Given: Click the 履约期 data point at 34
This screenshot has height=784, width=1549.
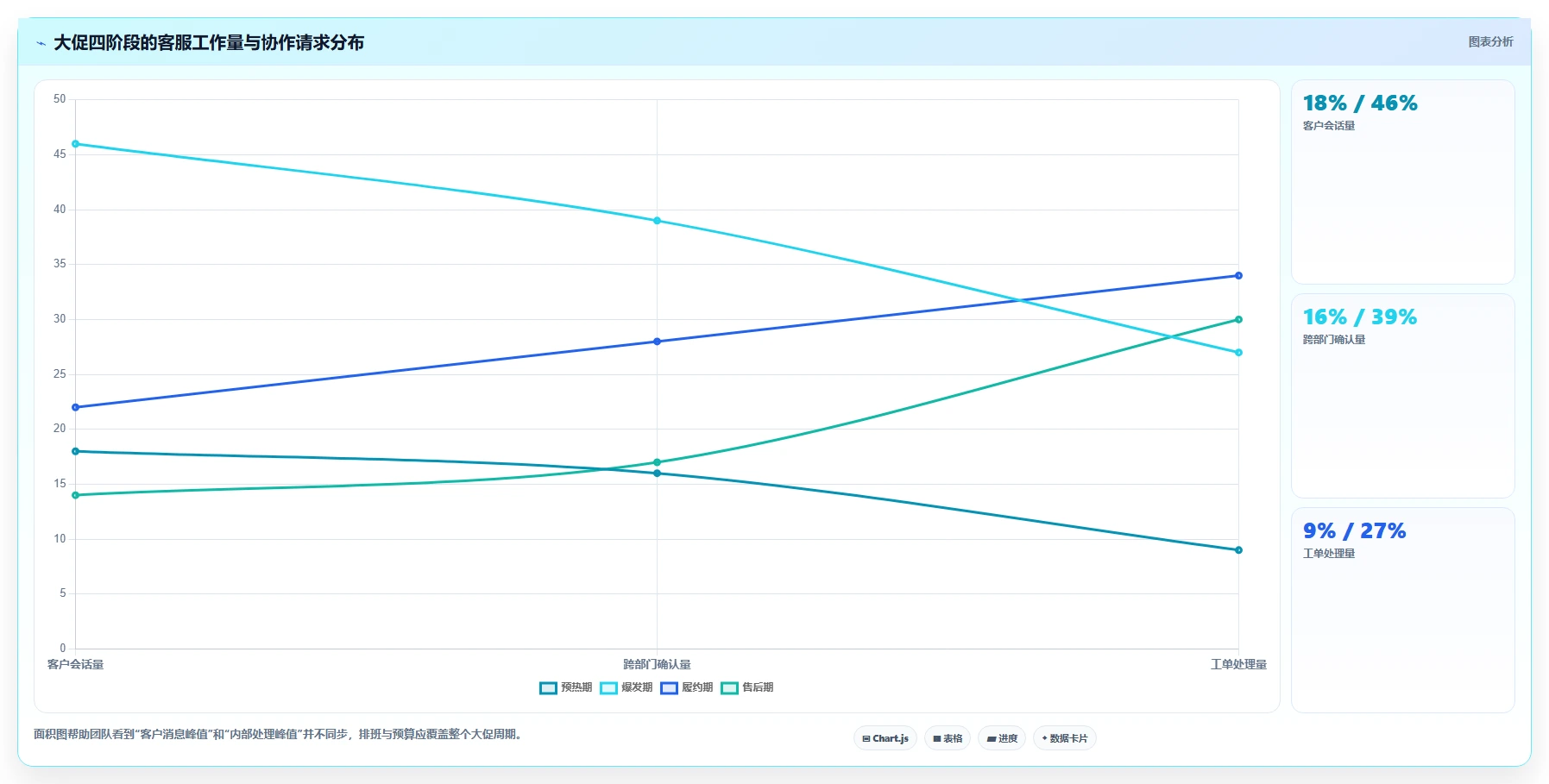Looking at the screenshot, I should coord(1238,276).
